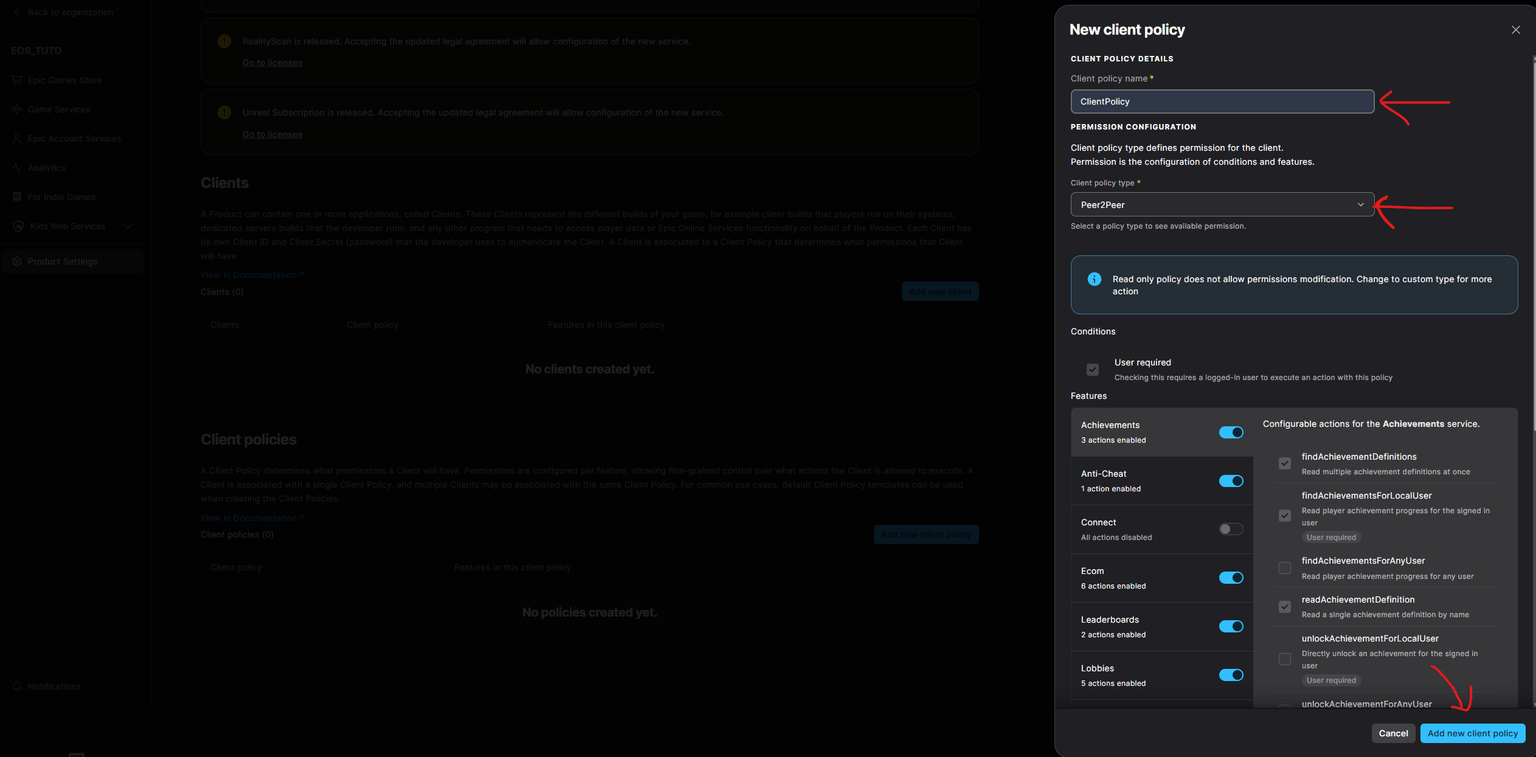Click the Analytics waveform icon
The image size is (1536, 757).
tap(16, 167)
